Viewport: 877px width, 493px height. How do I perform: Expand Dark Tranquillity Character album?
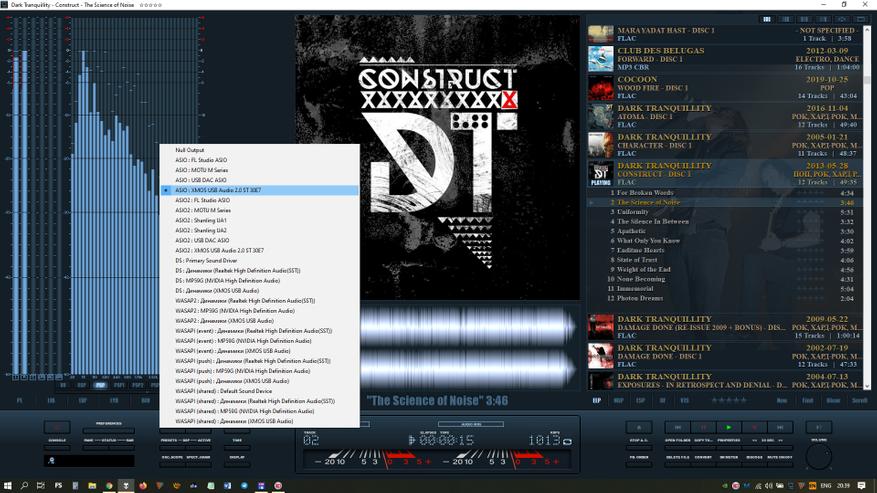[725, 145]
